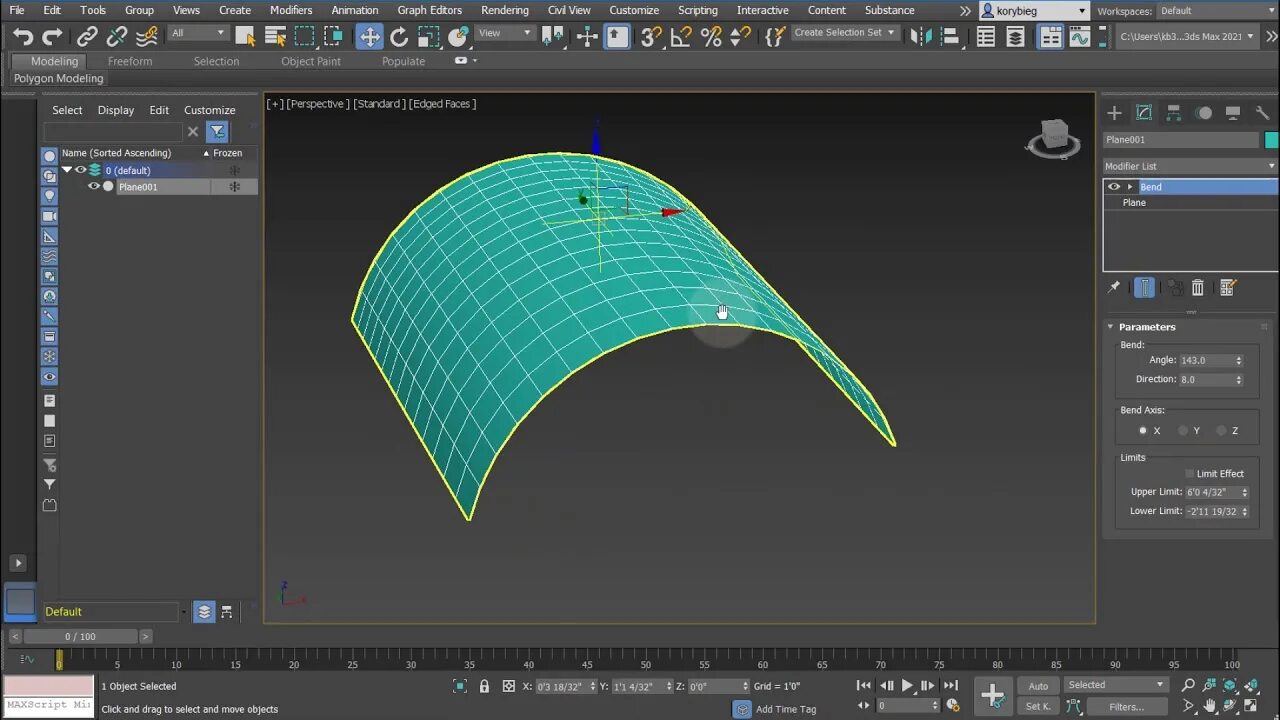Enable the Limit Effect checkbox

(x=1189, y=474)
